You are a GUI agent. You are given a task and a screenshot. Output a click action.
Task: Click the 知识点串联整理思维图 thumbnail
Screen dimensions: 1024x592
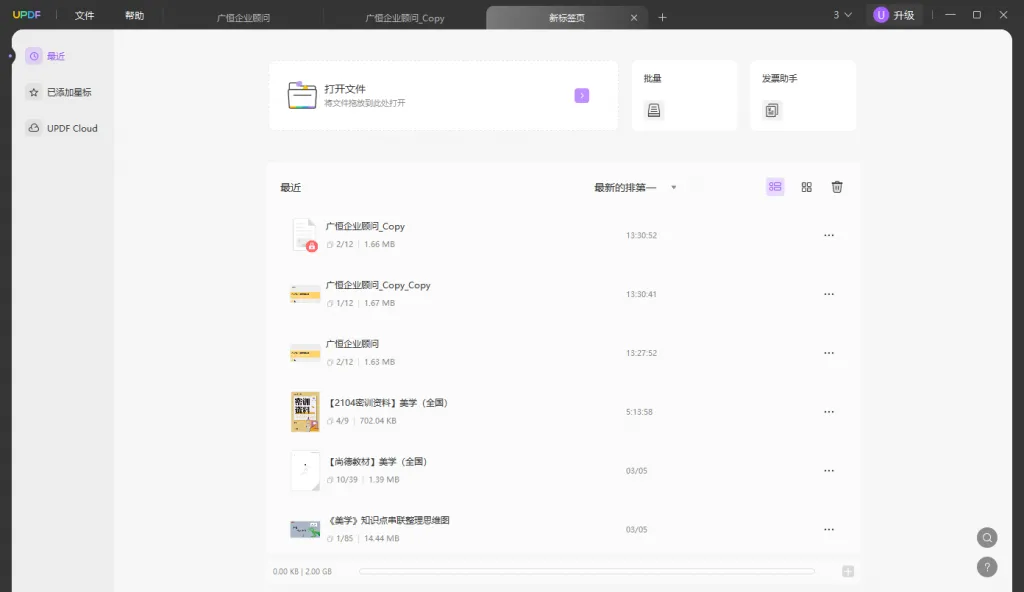click(305, 529)
